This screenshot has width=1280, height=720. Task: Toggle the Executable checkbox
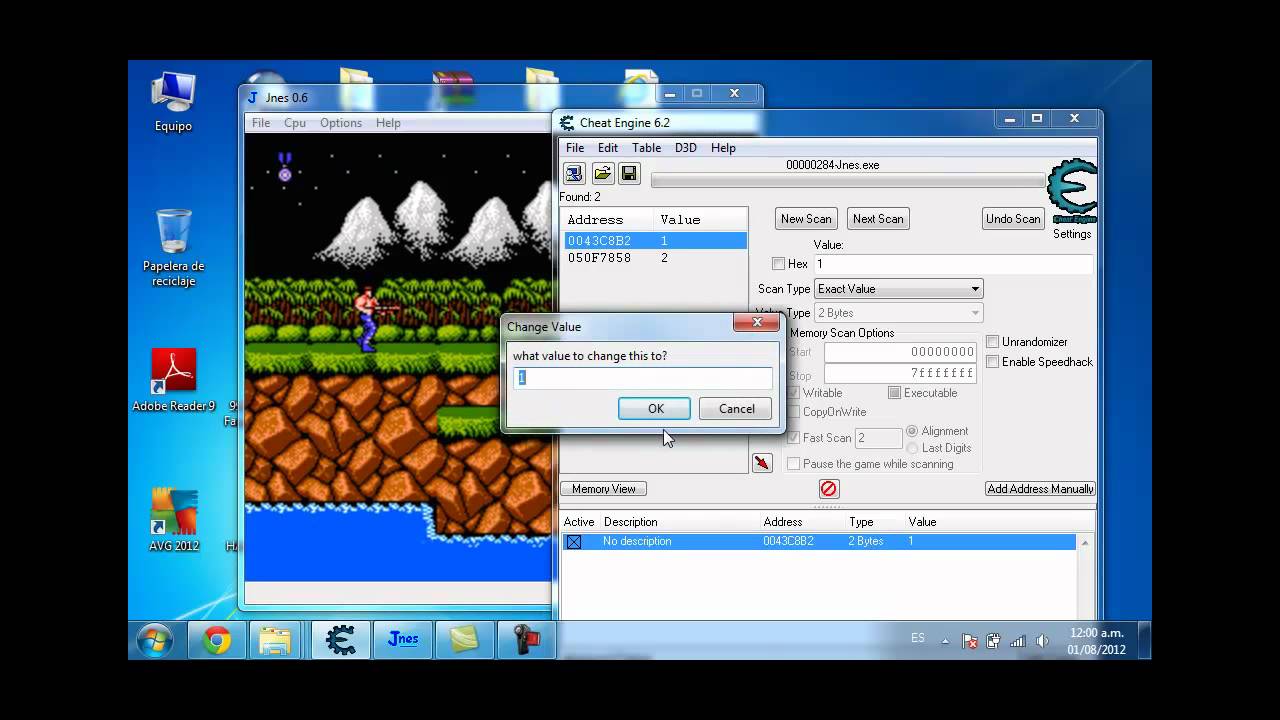(895, 393)
